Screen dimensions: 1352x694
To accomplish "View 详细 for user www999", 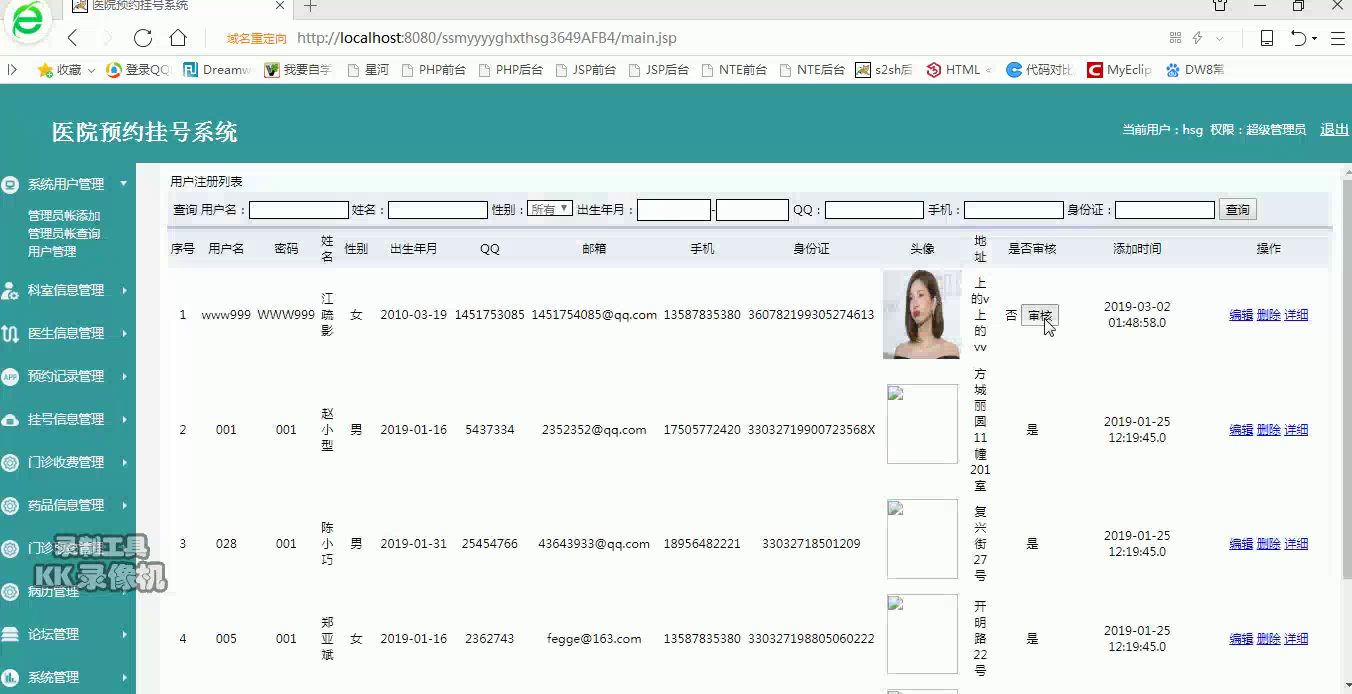I will pos(1296,315).
